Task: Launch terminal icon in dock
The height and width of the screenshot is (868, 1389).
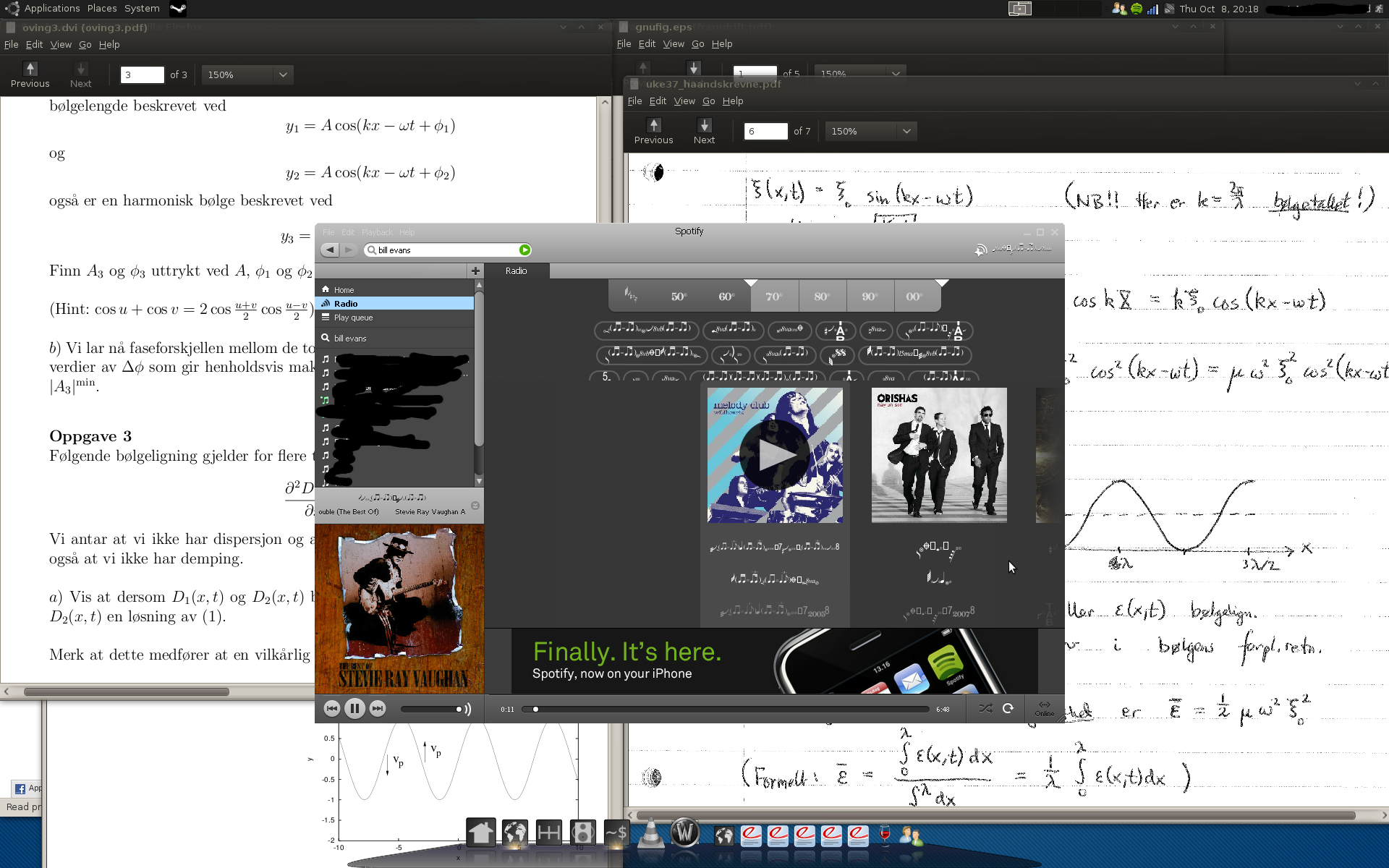Action: pyautogui.click(x=616, y=833)
